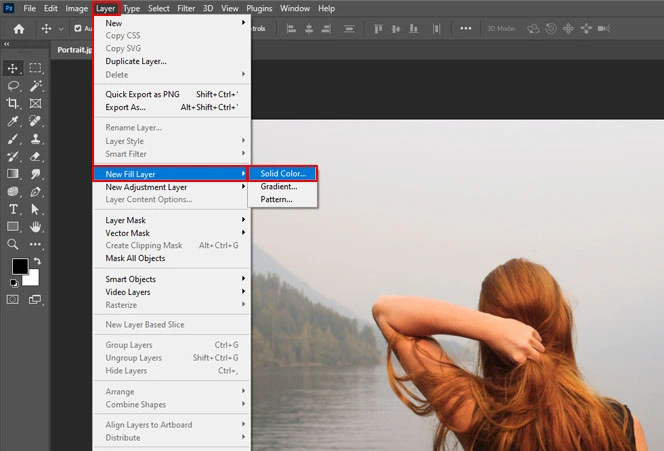Activate the Crop tool
This screenshot has height=451, width=664.
pyautogui.click(x=13, y=103)
